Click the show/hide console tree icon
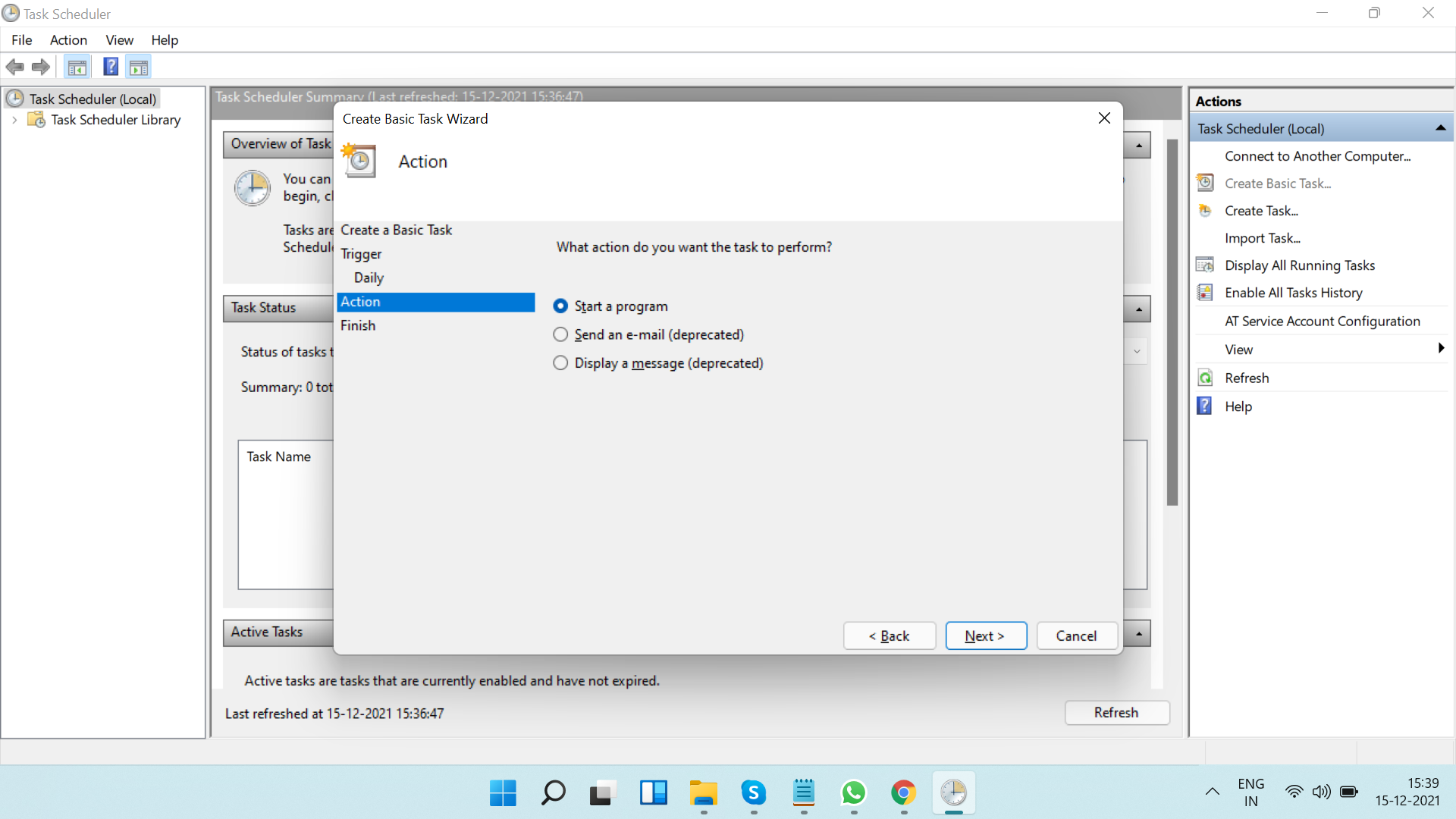Viewport: 1456px width, 819px height. (x=77, y=67)
